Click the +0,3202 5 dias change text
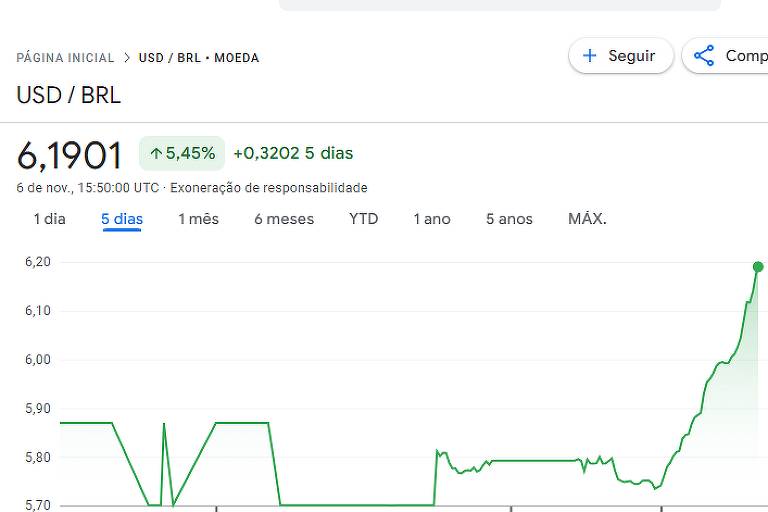This screenshot has height=512, width=768. click(x=293, y=153)
